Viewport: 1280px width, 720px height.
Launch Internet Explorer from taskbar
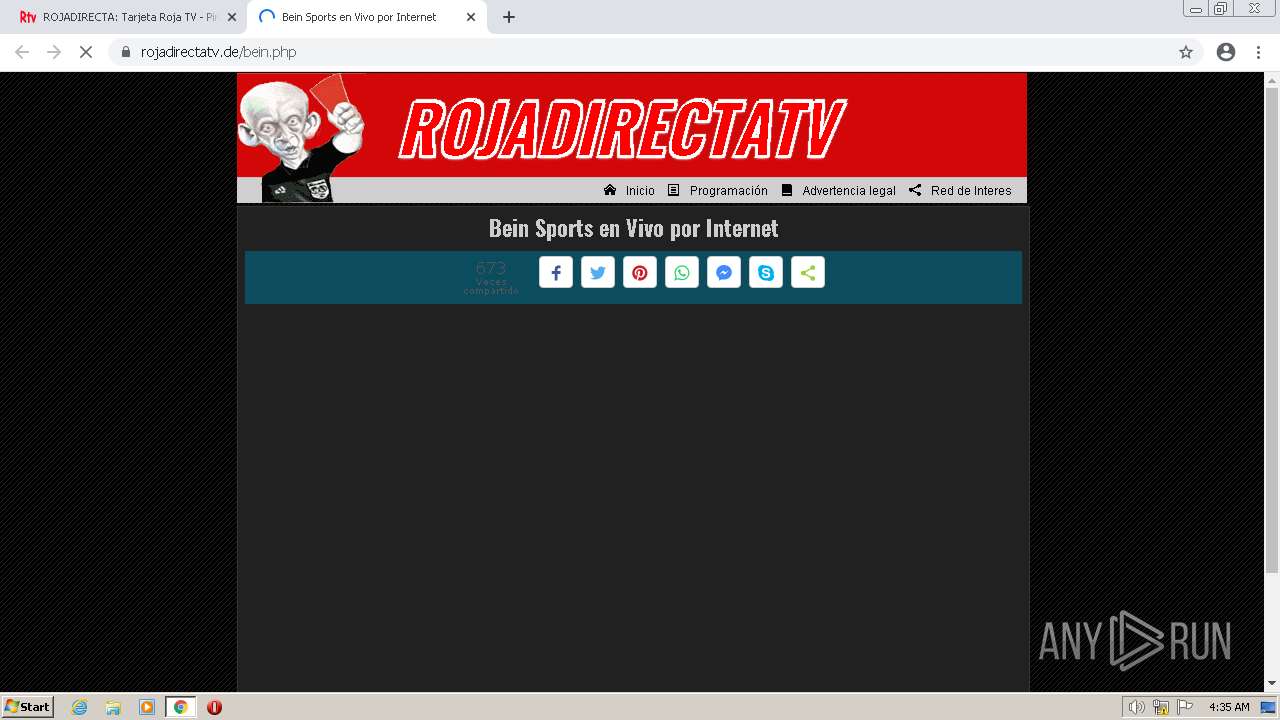(79, 707)
